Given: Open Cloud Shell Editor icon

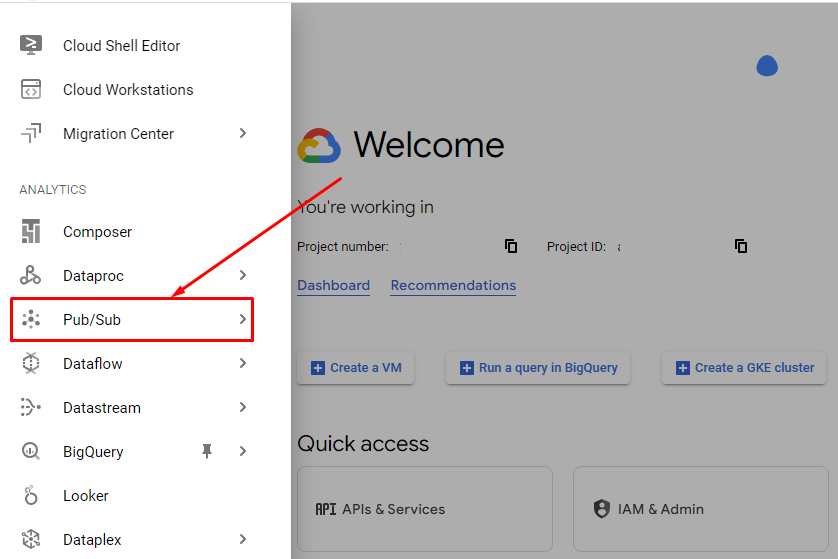Looking at the screenshot, I should point(30,45).
